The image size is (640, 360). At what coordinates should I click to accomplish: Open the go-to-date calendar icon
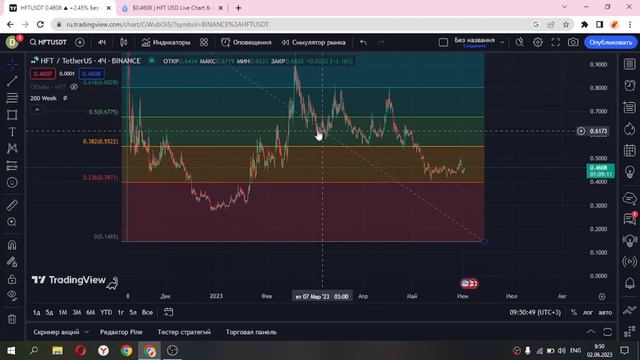[x=168, y=312]
